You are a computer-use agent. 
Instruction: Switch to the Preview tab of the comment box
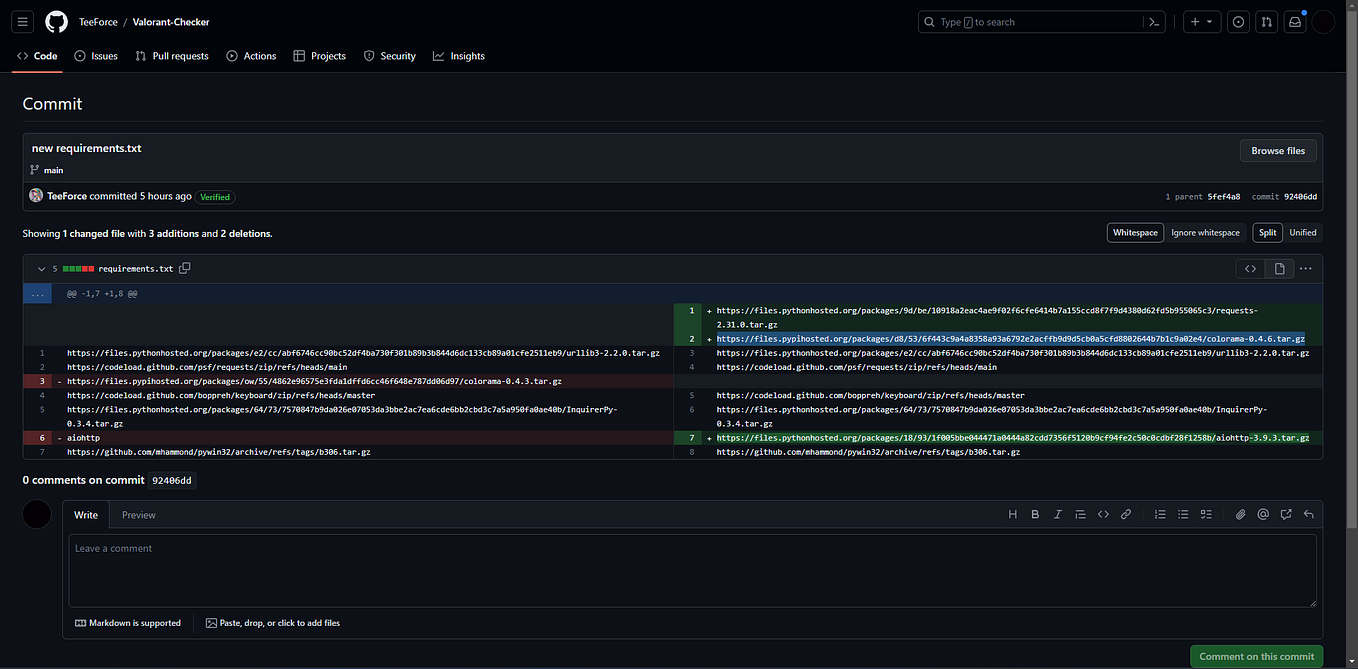tap(138, 514)
